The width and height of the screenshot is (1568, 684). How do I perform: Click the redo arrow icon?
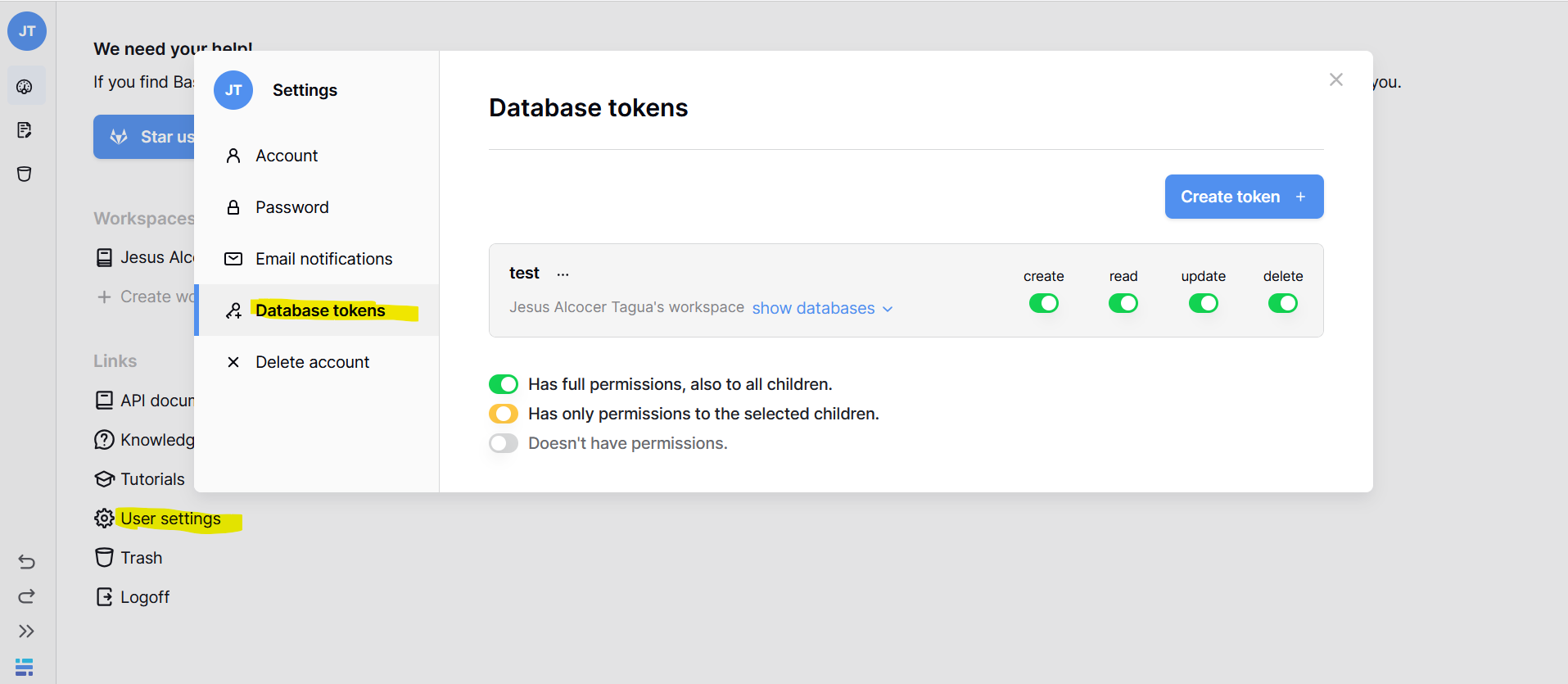point(26,596)
